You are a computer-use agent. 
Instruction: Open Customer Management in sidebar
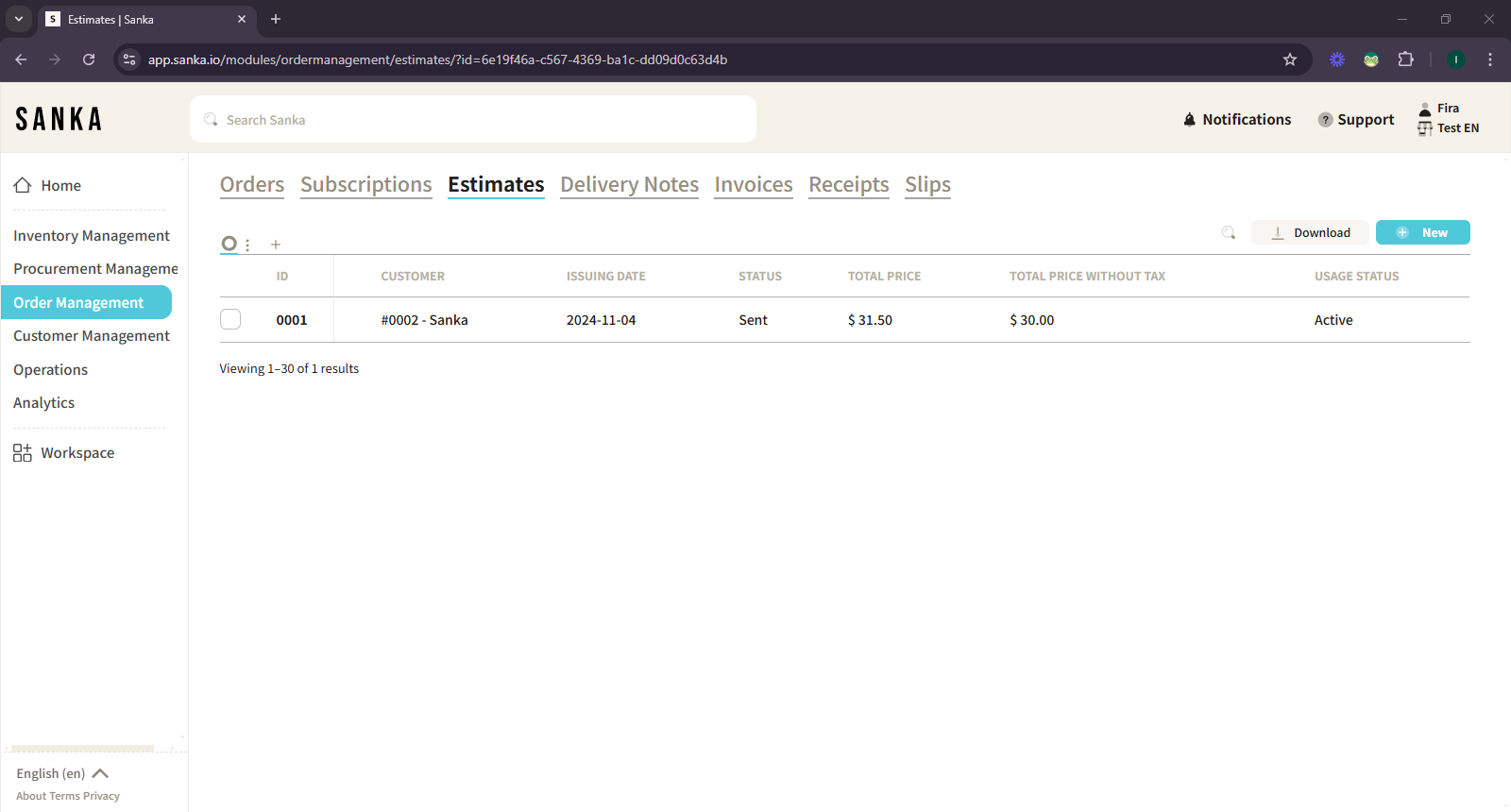click(92, 336)
